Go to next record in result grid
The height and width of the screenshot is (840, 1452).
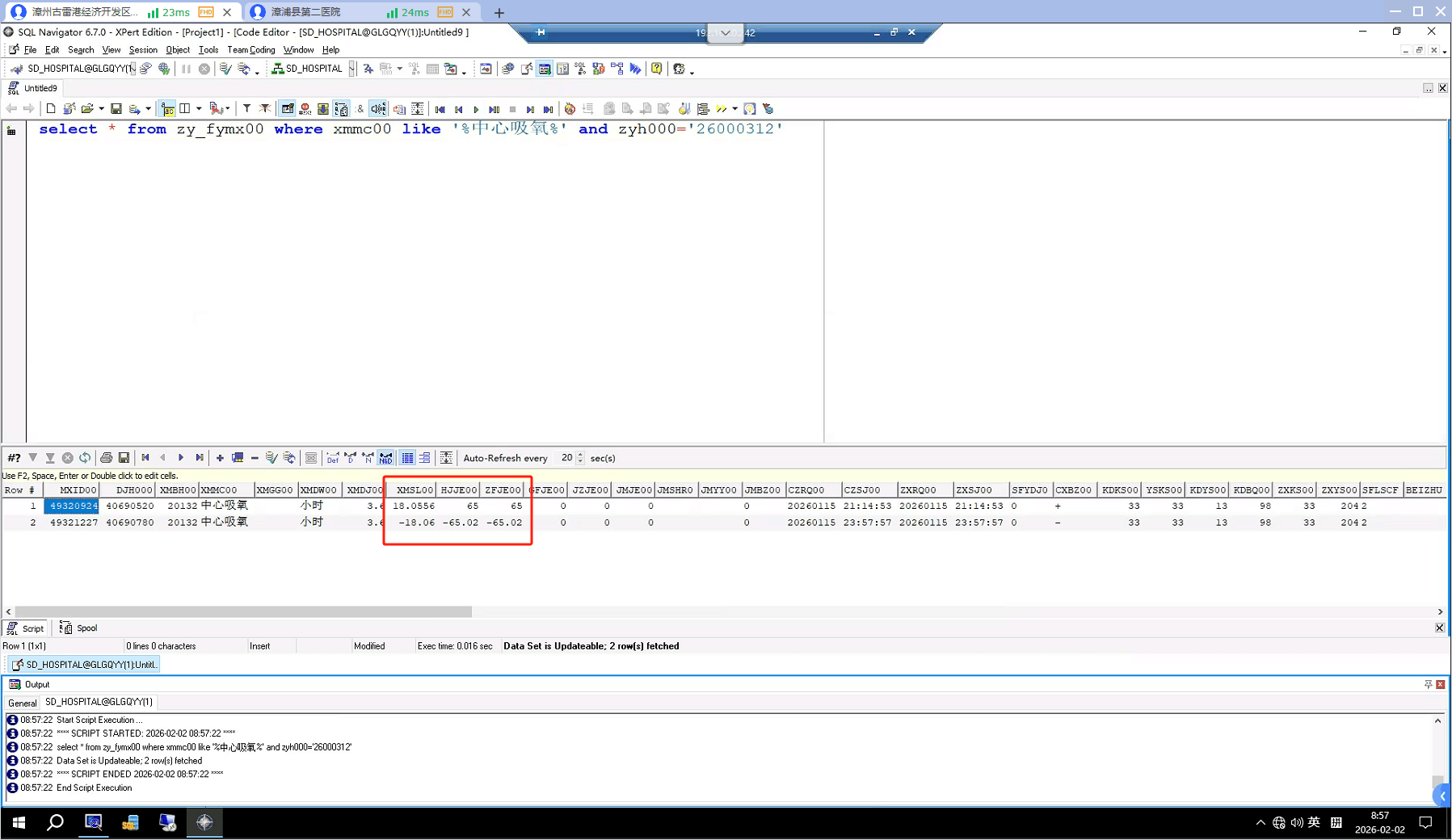pyautogui.click(x=181, y=458)
